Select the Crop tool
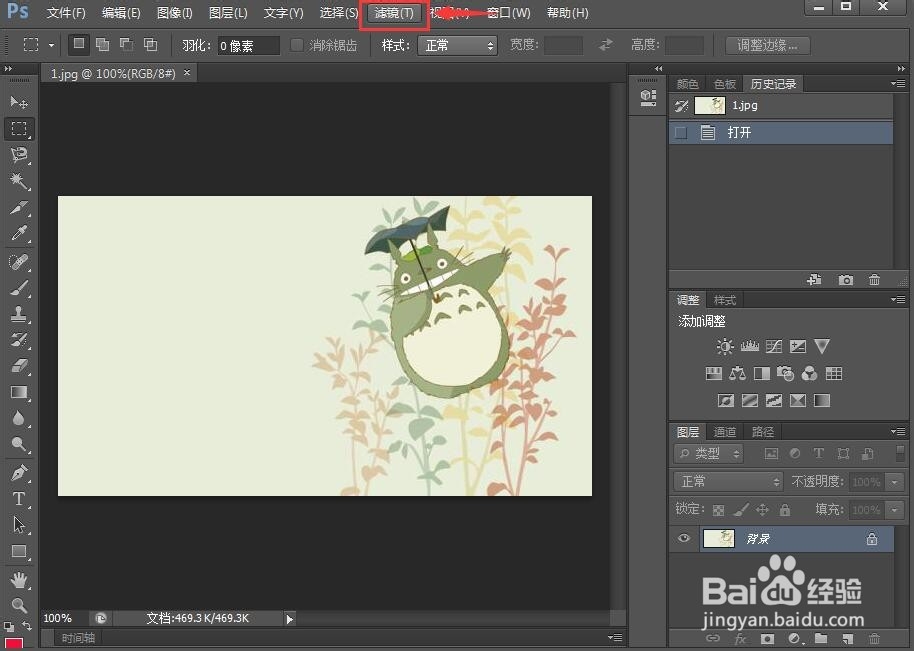Image resolution: width=914 pixels, height=651 pixels. [x=19, y=207]
